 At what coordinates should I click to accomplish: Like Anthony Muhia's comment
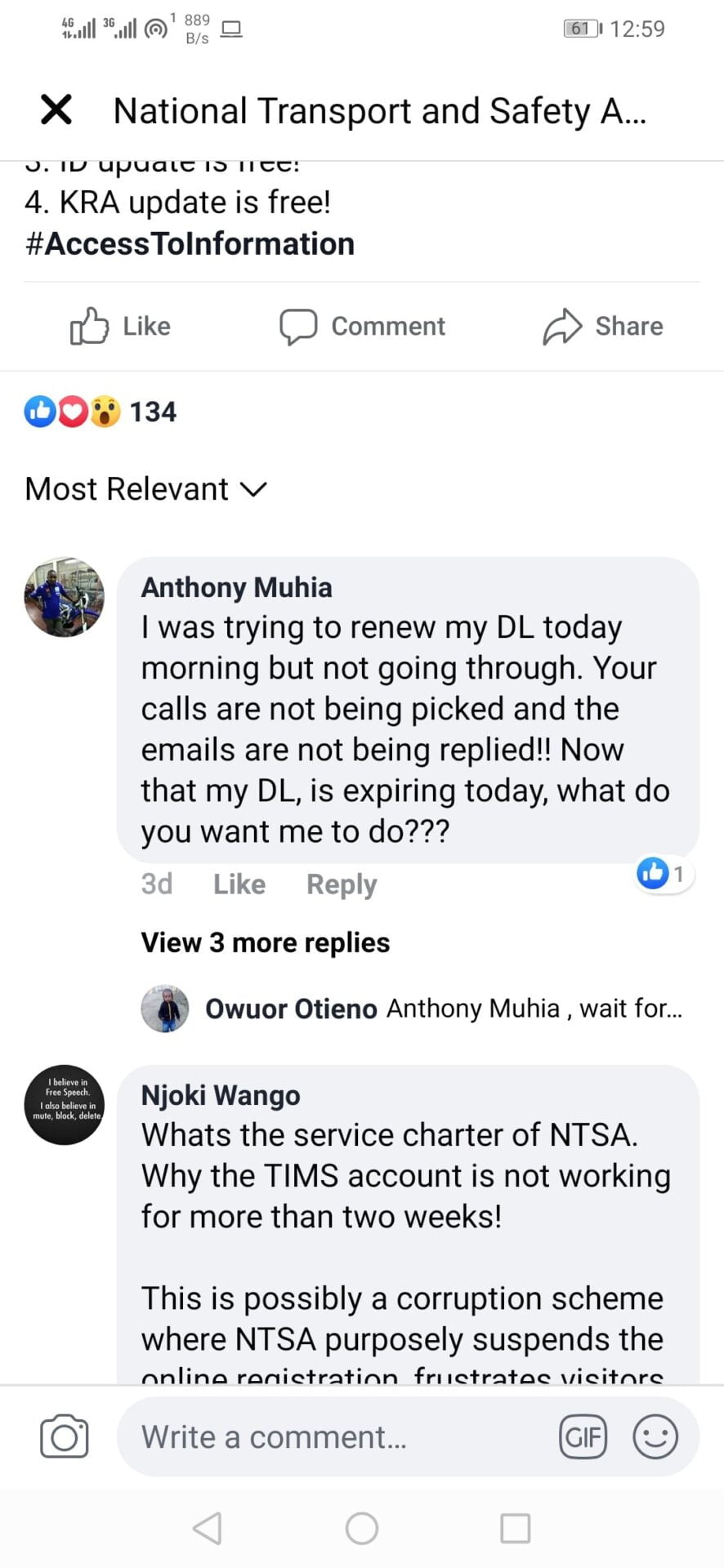tap(239, 884)
